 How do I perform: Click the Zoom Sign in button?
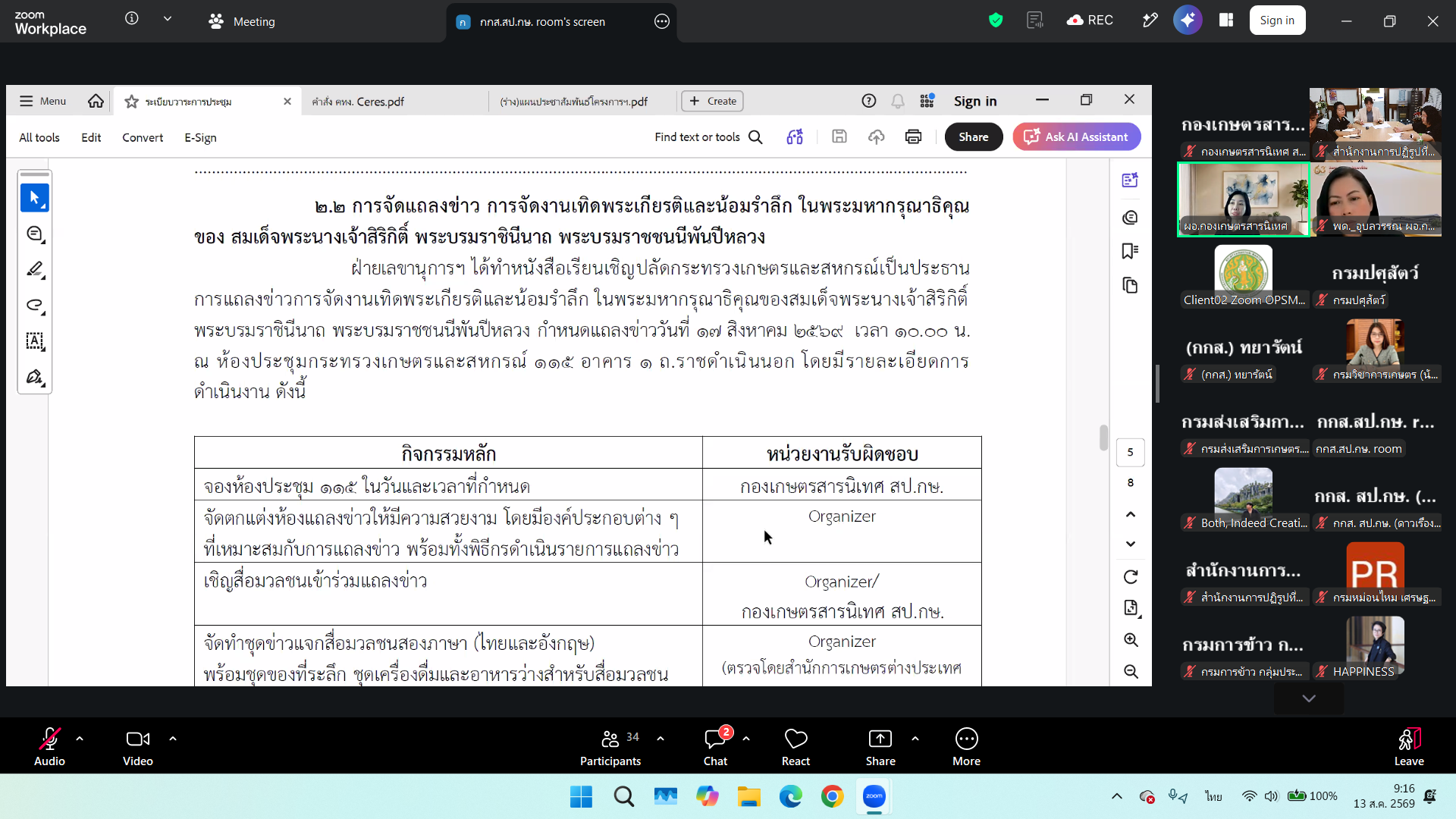coord(1277,20)
